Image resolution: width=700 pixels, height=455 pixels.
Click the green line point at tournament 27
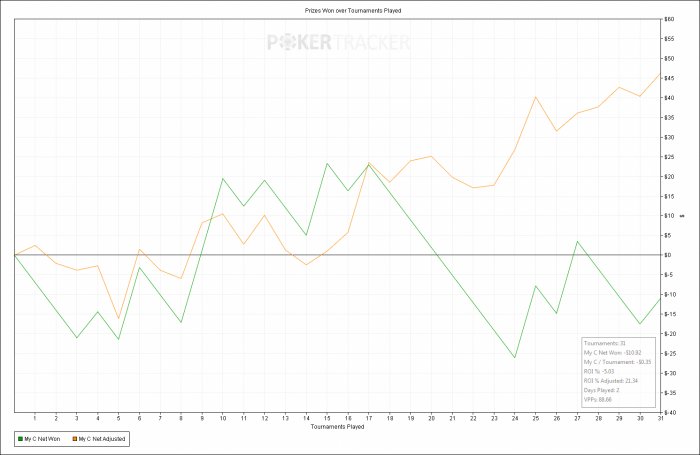[x=577, y=241]
